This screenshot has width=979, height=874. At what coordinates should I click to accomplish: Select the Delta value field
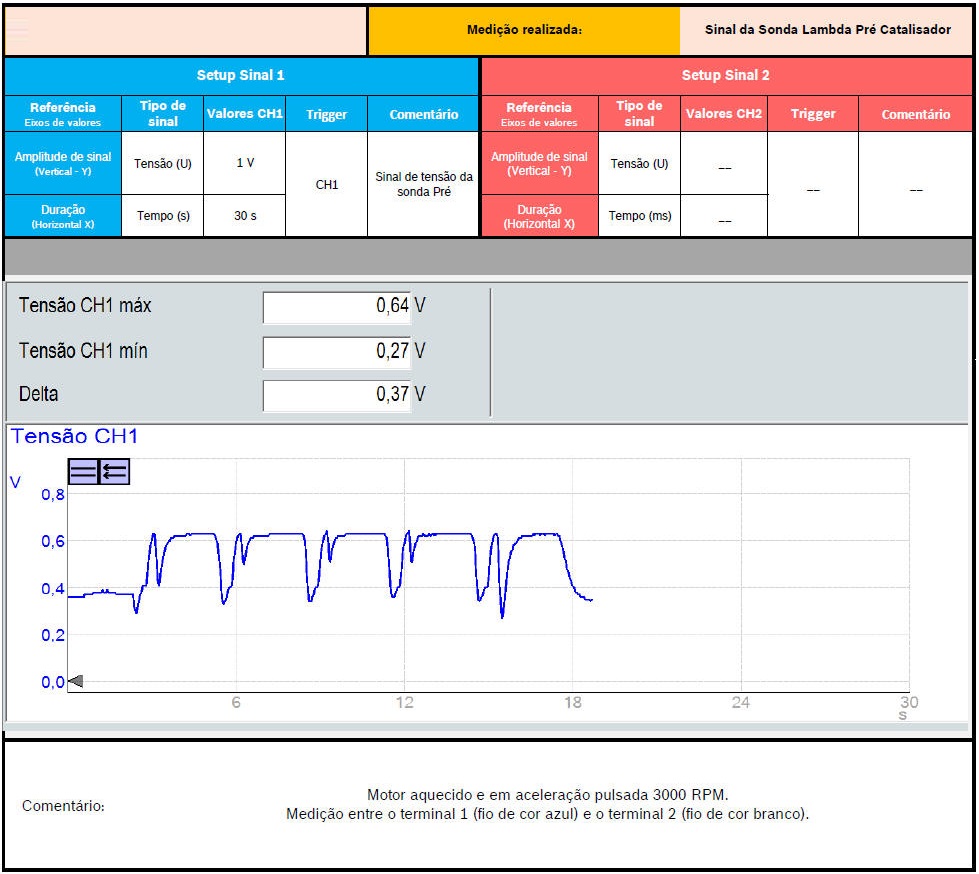[337, 395]
